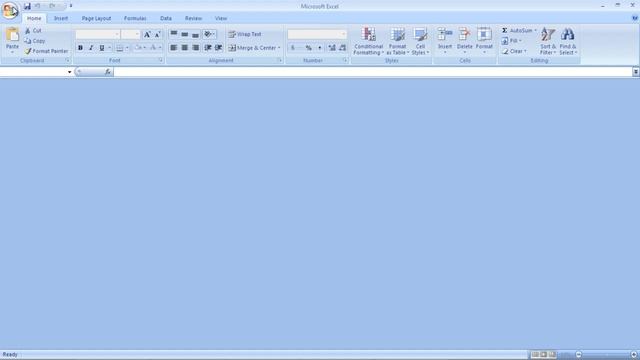This screenshot has height=360, width=640.
Task: Click inside the formula bar
Action: click(372, 72)
